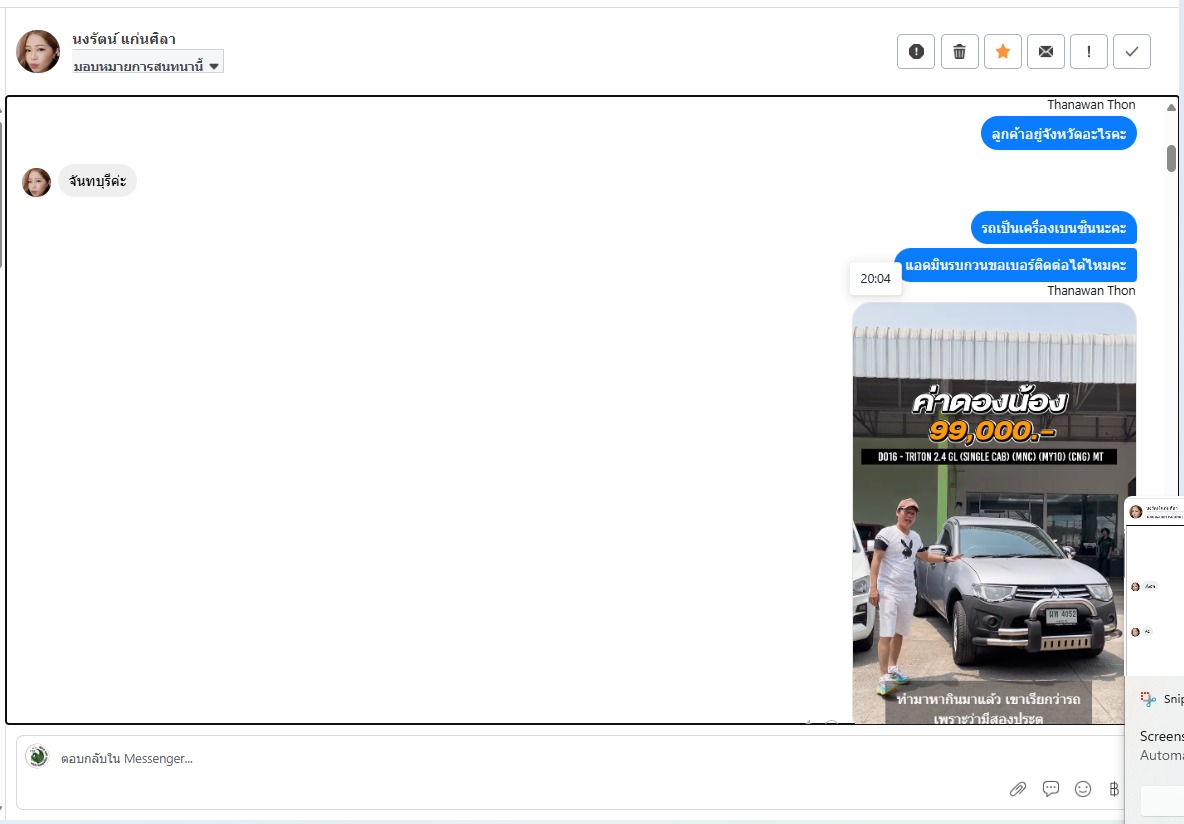The width and height of the screenshot is (1184, 824).
Task: Click the baht currency icon in reply box
Action: pos(1114,789)
